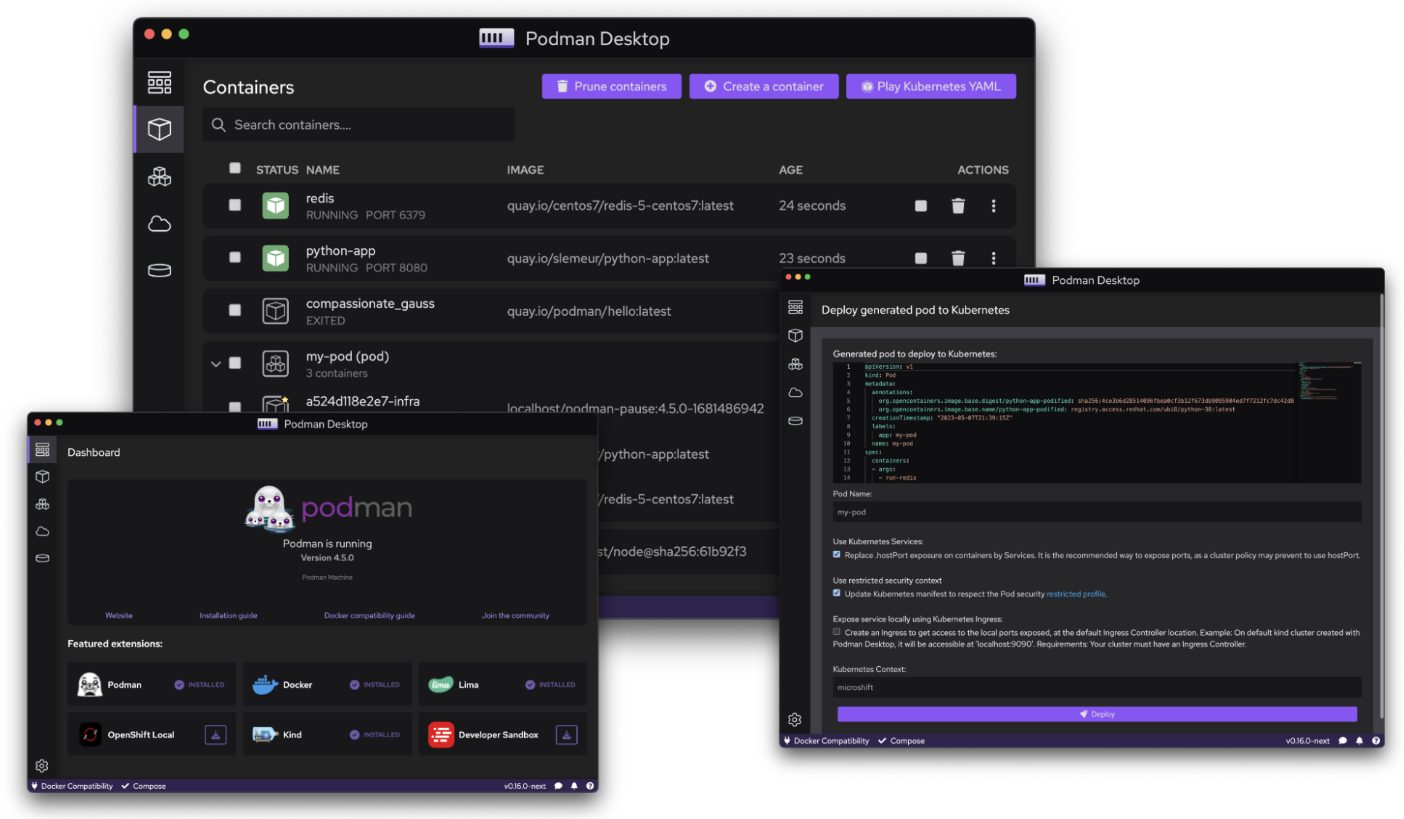Collapse the my-pod (pod) group chevron
Screen dimensions: 1404x819
coord(215,364)
